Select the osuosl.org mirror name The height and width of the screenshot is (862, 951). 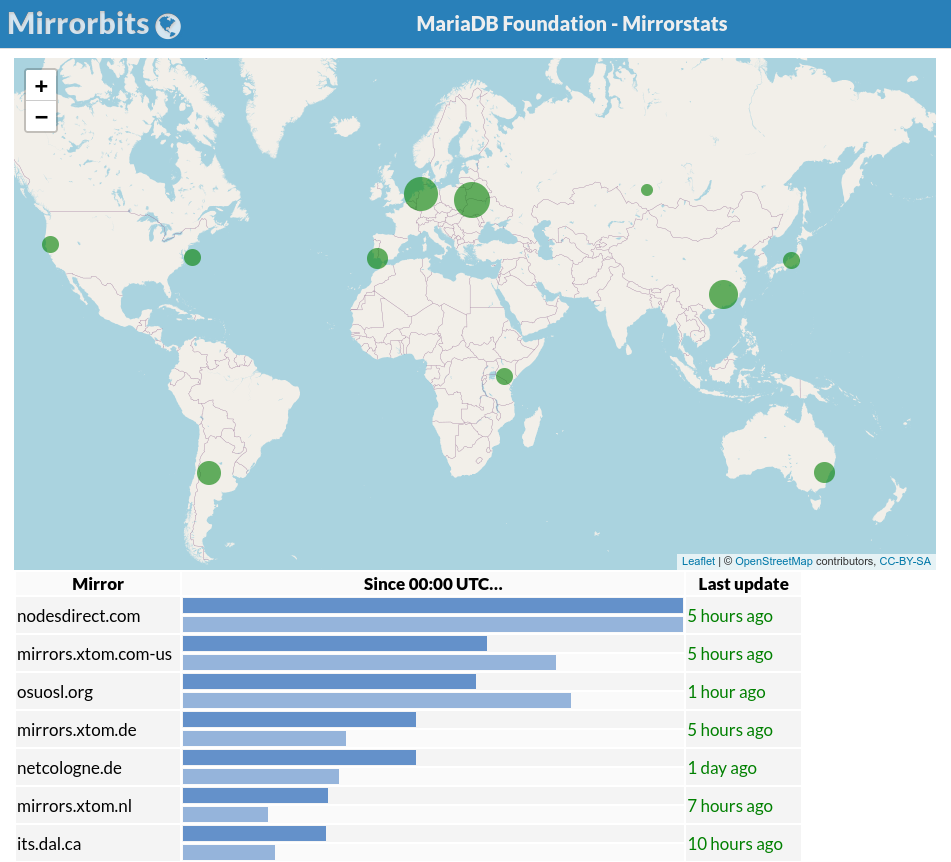coord(55,692)
